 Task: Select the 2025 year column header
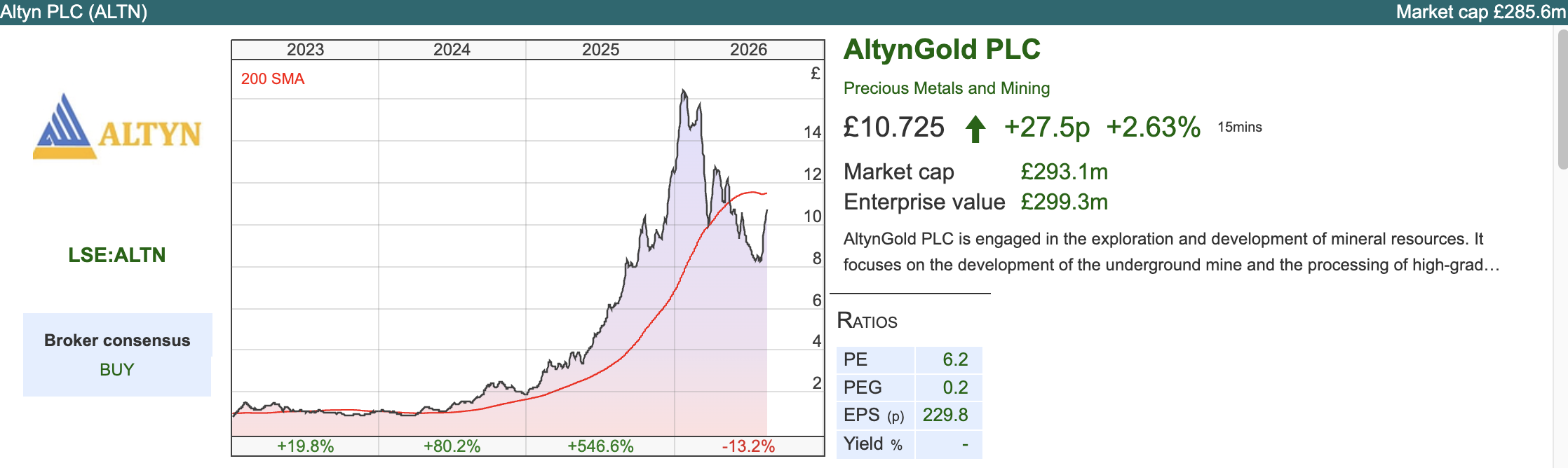600,50
